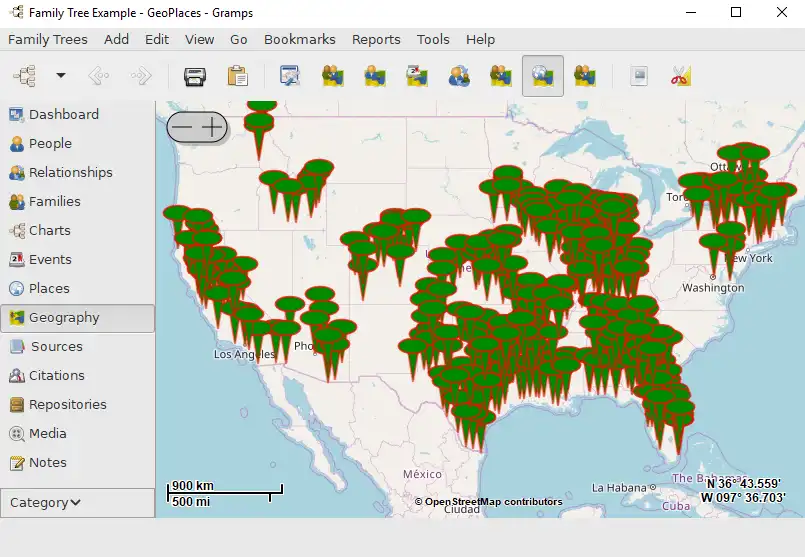
Task: Click the Manage Family Trees toolbar icon
Action: pyautogui.click(x=24, y=76)
